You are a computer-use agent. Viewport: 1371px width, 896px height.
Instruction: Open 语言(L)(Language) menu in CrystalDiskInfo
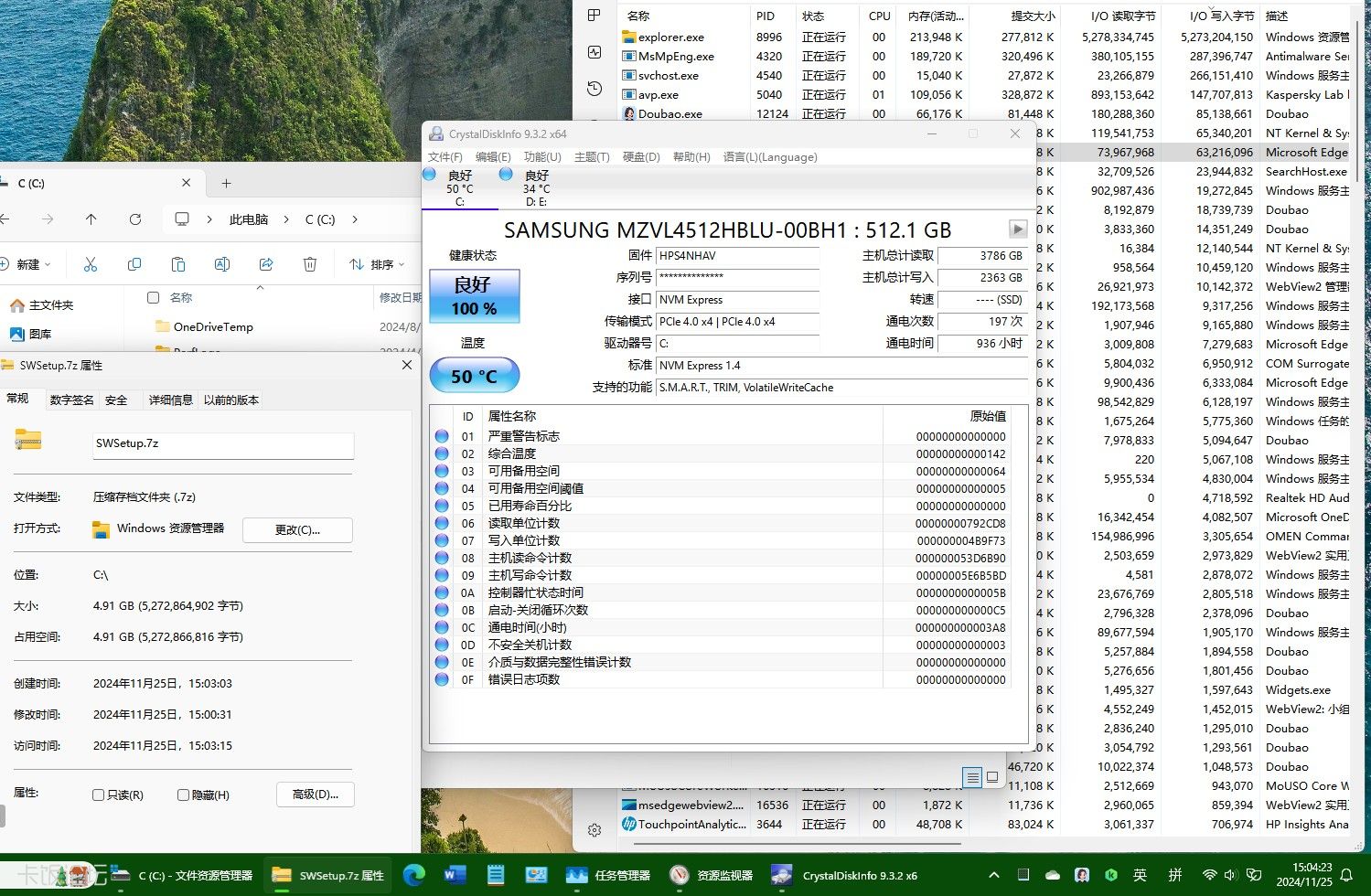pos(770,157)
